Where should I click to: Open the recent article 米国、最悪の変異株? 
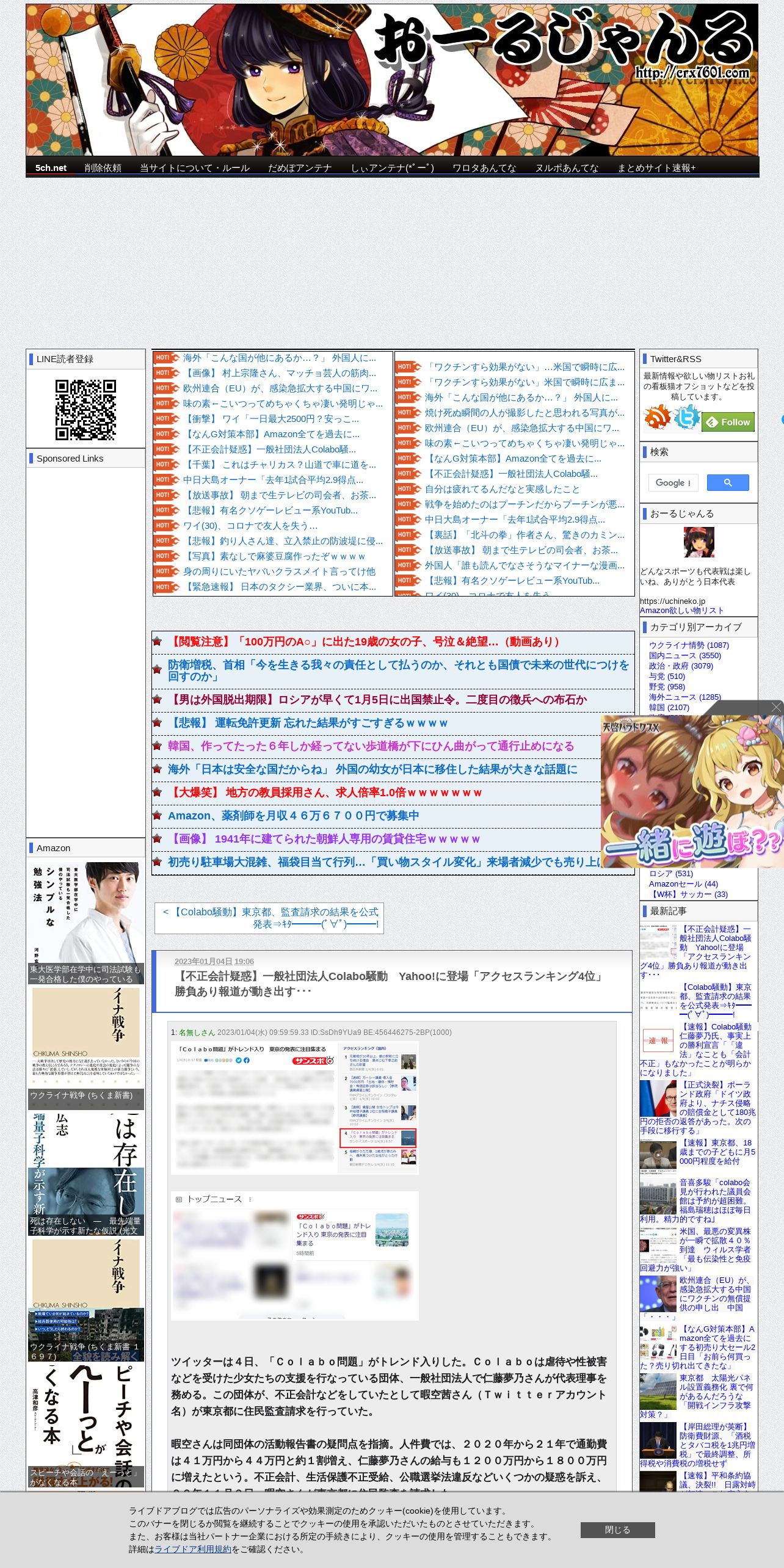[698, 1249]
